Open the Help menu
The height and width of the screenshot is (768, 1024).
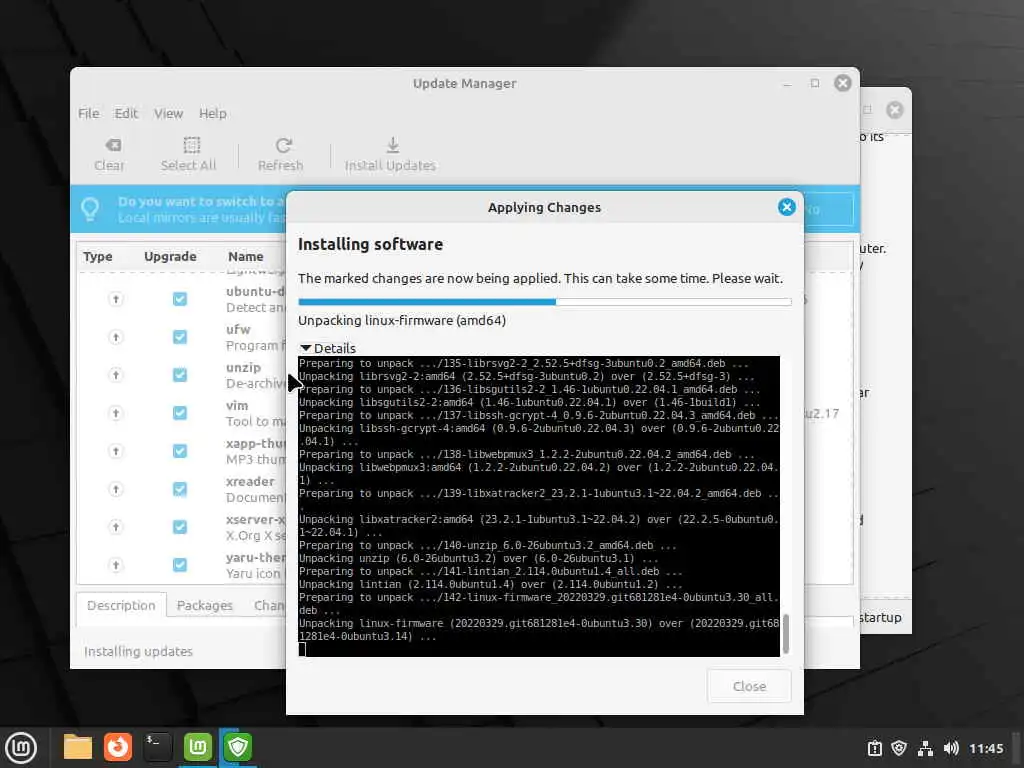213,113
